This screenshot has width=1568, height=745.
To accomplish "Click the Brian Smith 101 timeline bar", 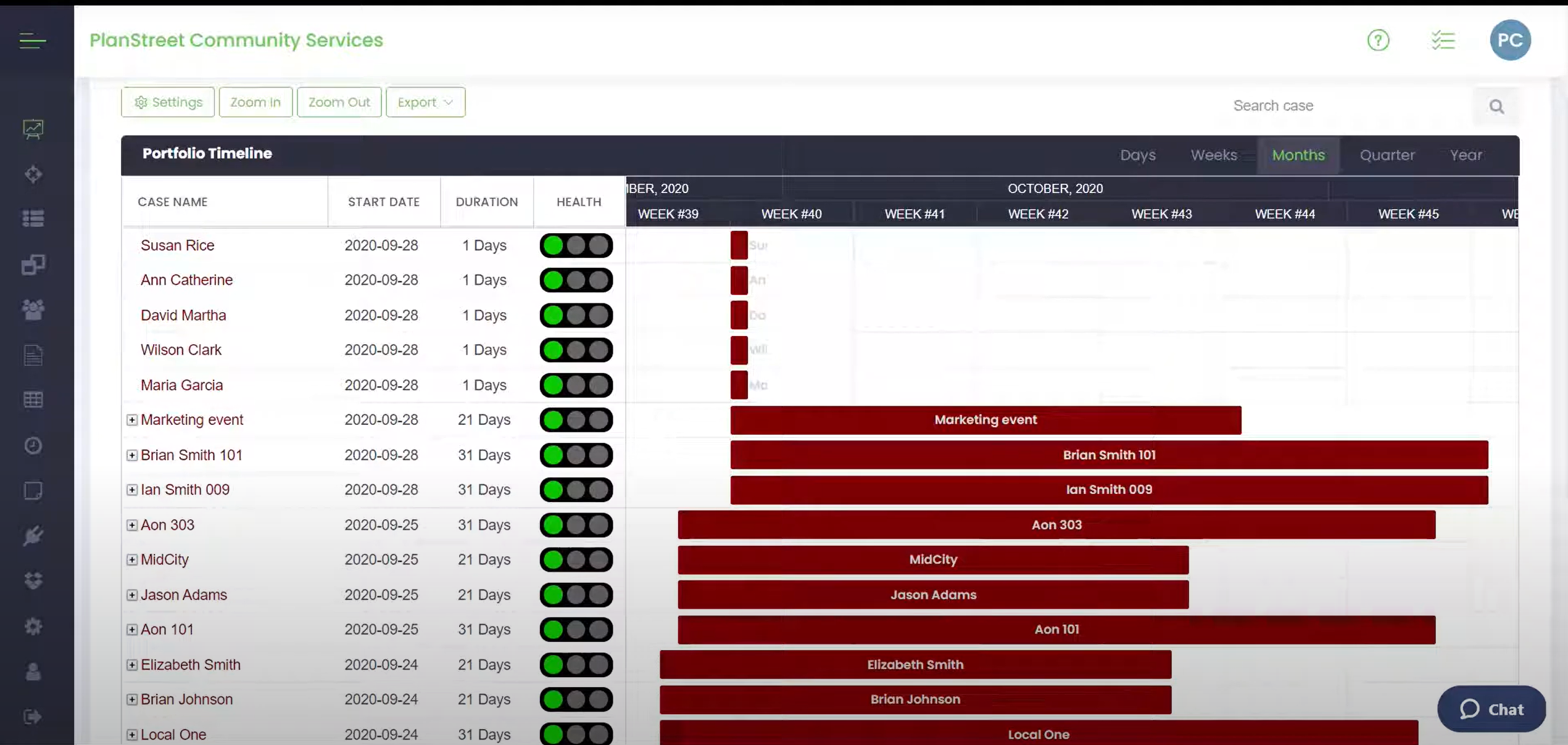I will click(1108, 455).
